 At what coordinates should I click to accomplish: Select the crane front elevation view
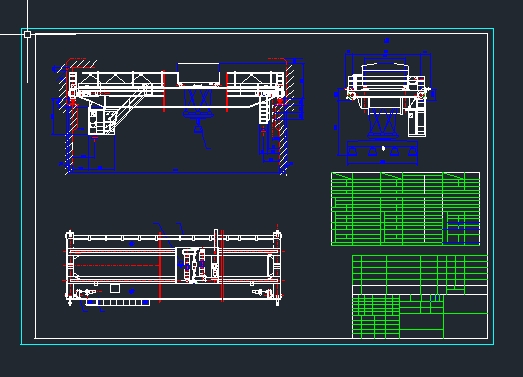(x=177, y=116)
